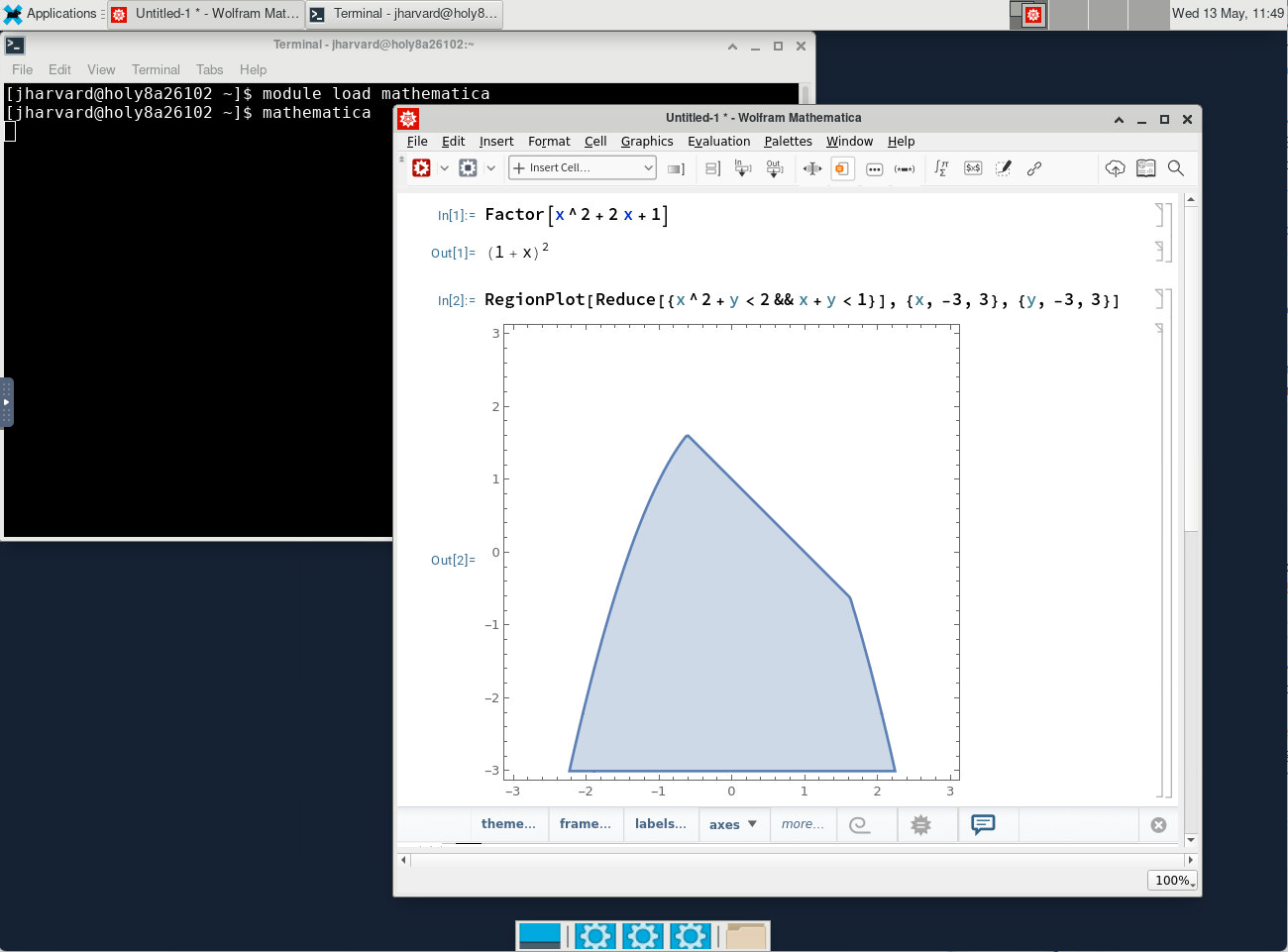Click the hyperlink chain icon in toolbar

[1034, 168]
